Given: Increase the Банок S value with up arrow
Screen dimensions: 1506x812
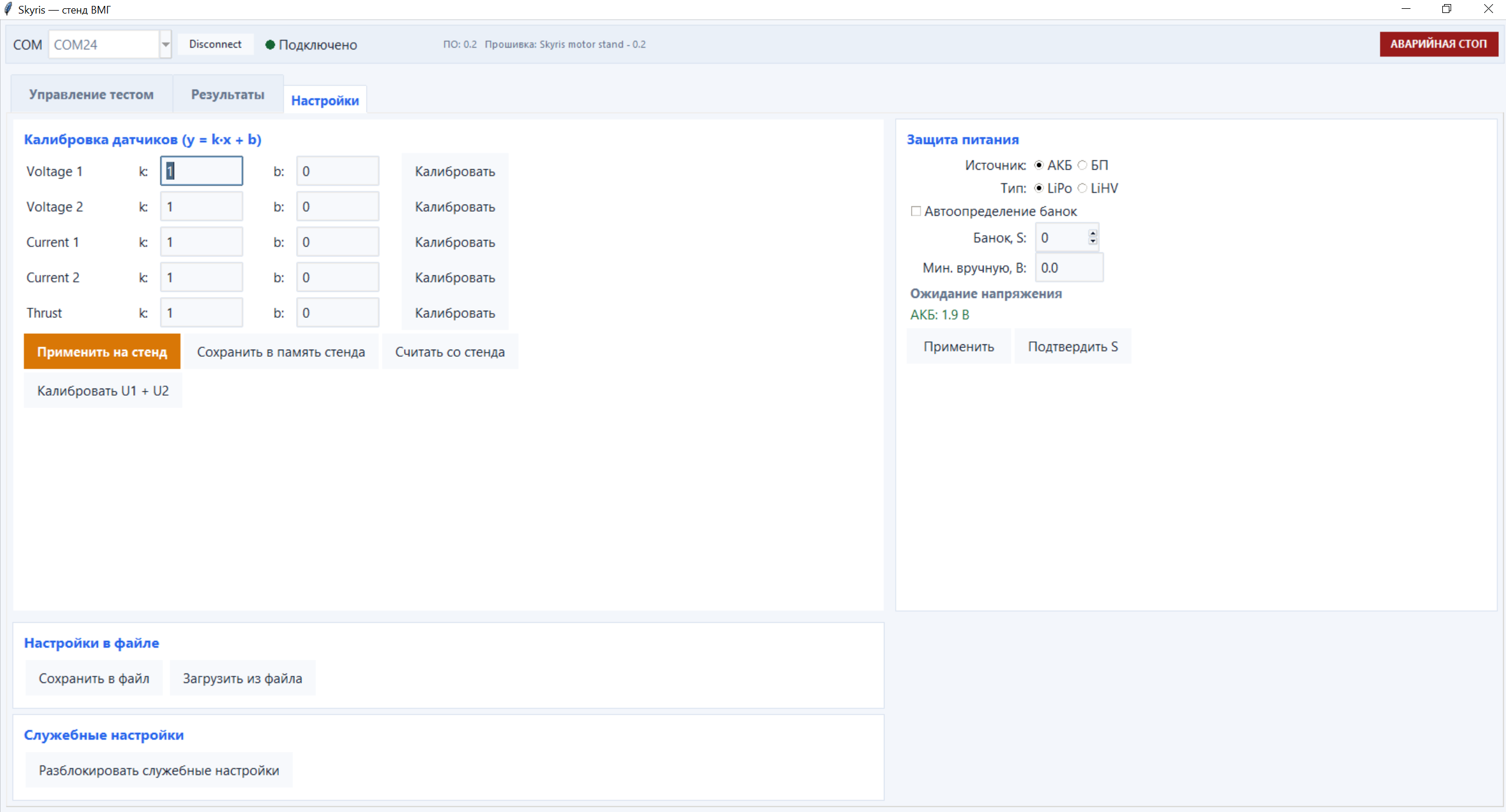Looking at the screenshot, I should (x=1093, y=234).
